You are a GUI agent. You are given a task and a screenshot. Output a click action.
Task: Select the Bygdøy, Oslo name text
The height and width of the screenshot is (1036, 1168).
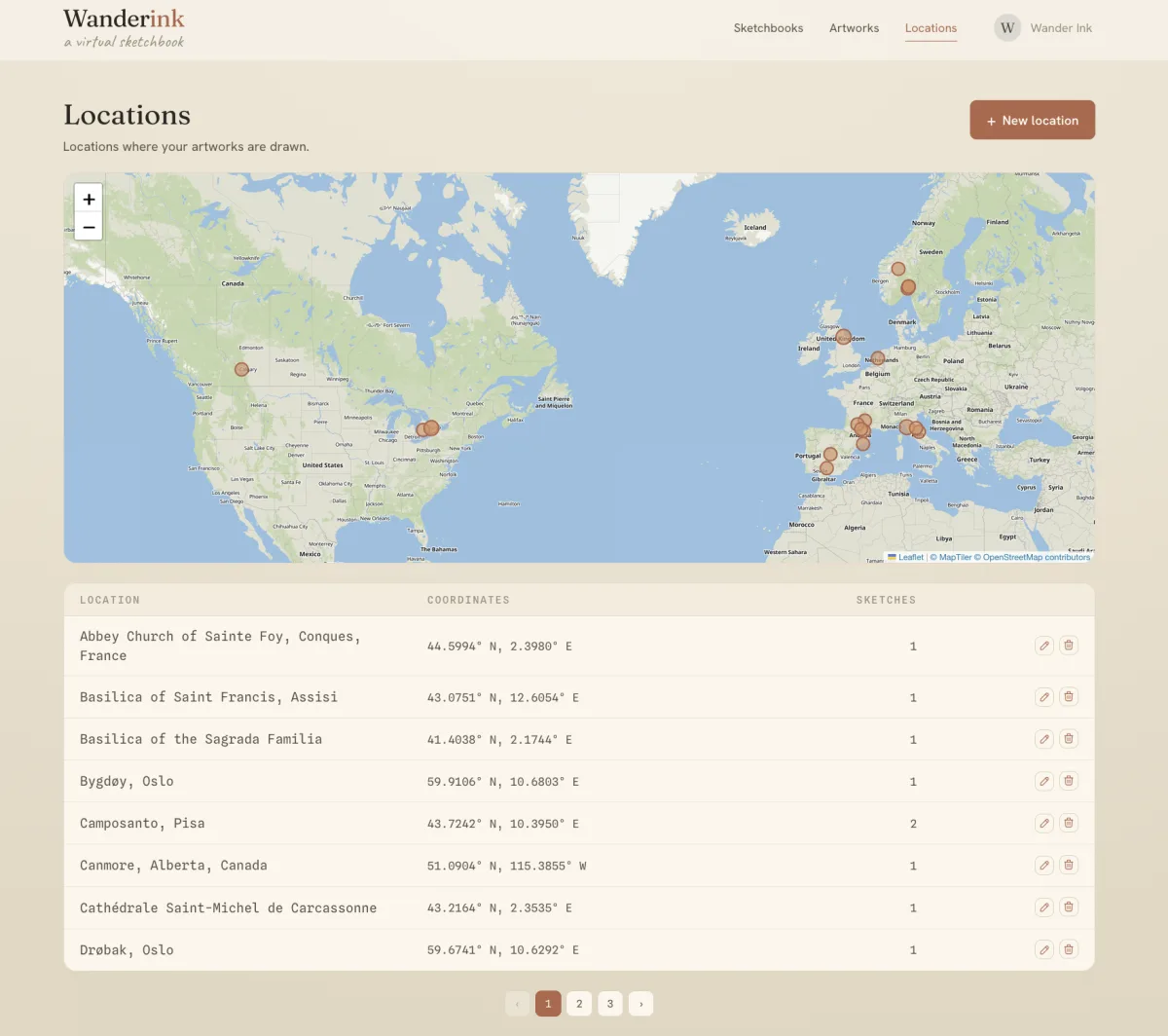[x=127, y=781]
